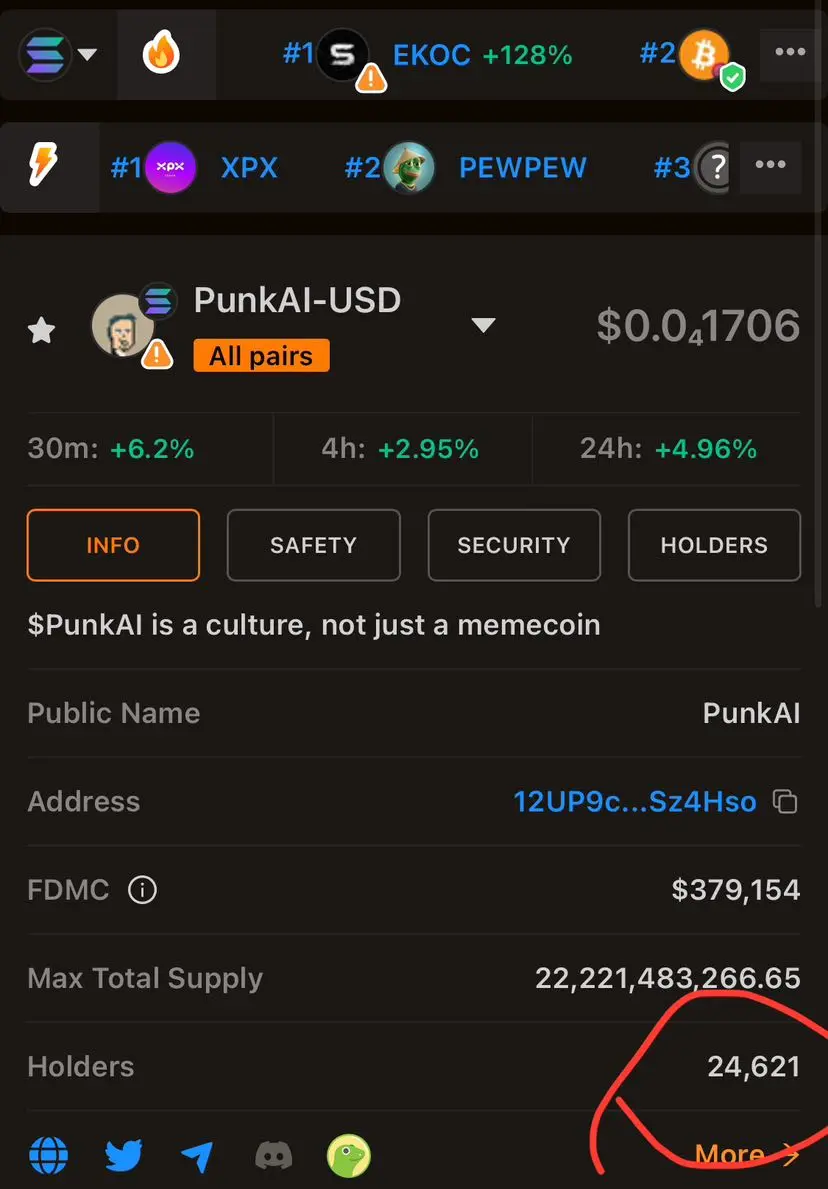Click the More arrow link
Image resolution: width=828 pixels, height=1189 pixels.
(x=747, y=1155)
